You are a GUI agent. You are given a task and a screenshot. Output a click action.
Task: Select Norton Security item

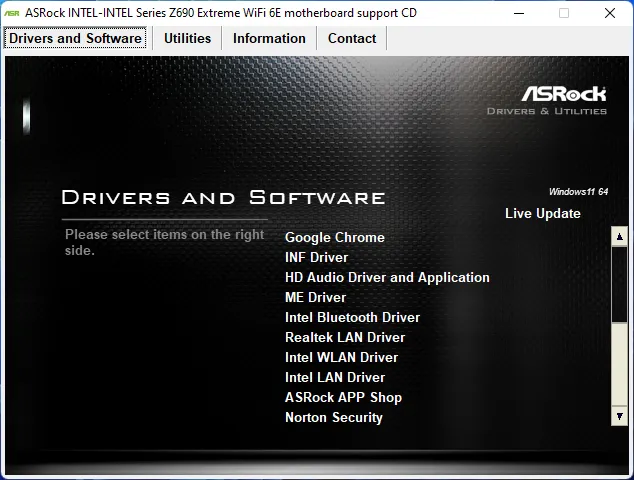click(x=334, y=417)
